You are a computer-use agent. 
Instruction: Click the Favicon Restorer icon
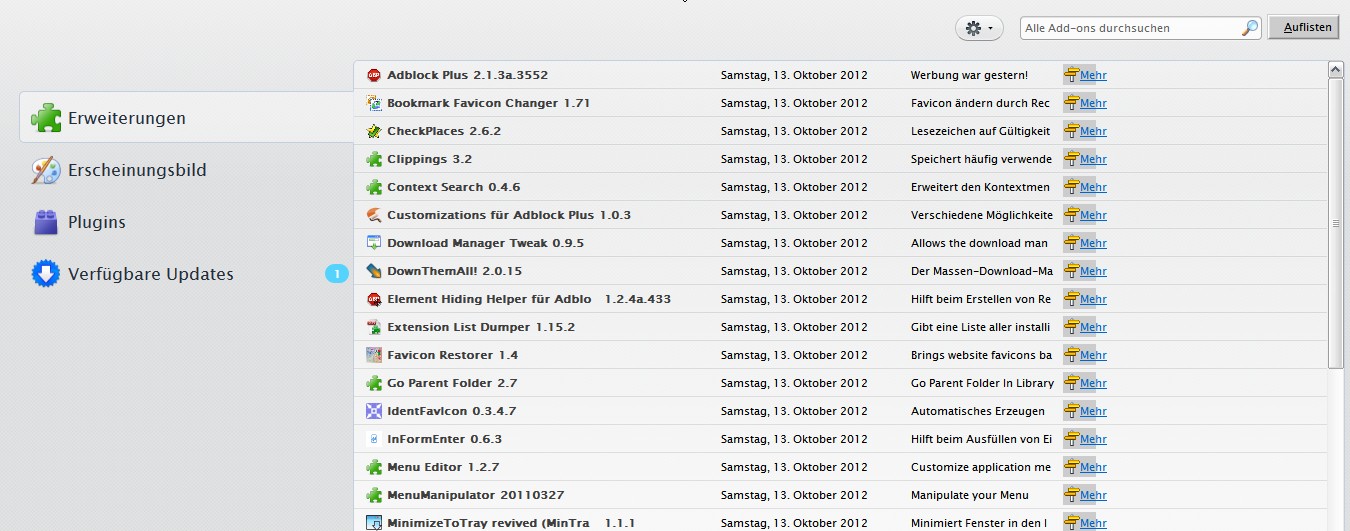(374, 355)
